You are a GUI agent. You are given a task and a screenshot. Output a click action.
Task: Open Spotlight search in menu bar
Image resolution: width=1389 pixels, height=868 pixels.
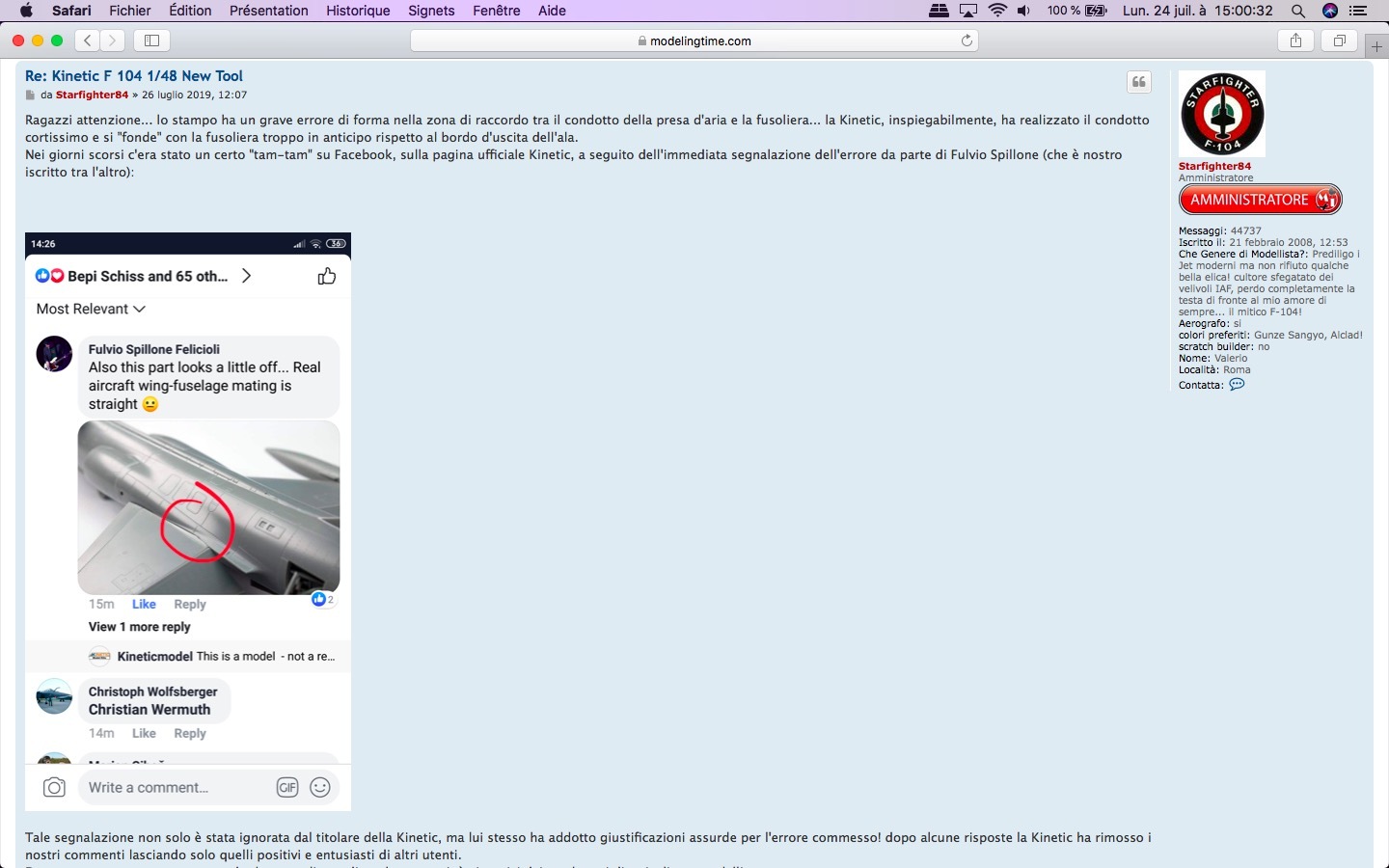(x=1298, y=11)
